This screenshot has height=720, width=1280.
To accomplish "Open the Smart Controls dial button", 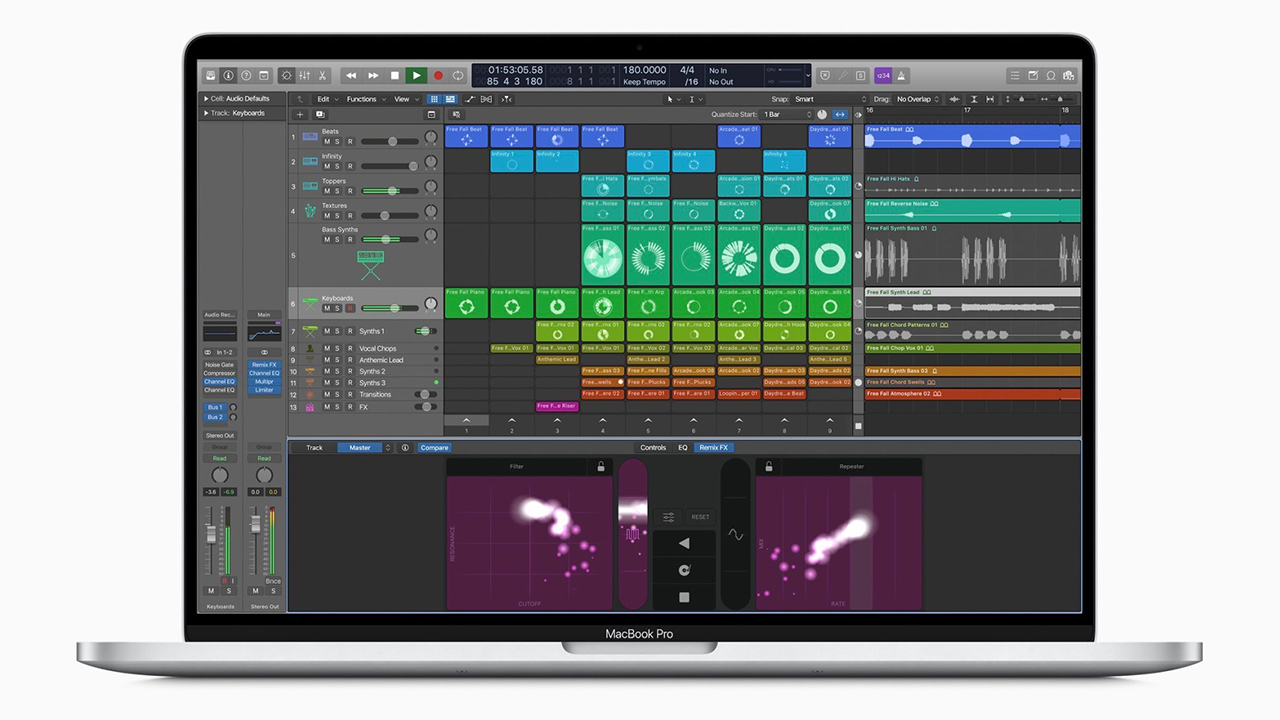I will pyautogui.click(x=287, y=75).
